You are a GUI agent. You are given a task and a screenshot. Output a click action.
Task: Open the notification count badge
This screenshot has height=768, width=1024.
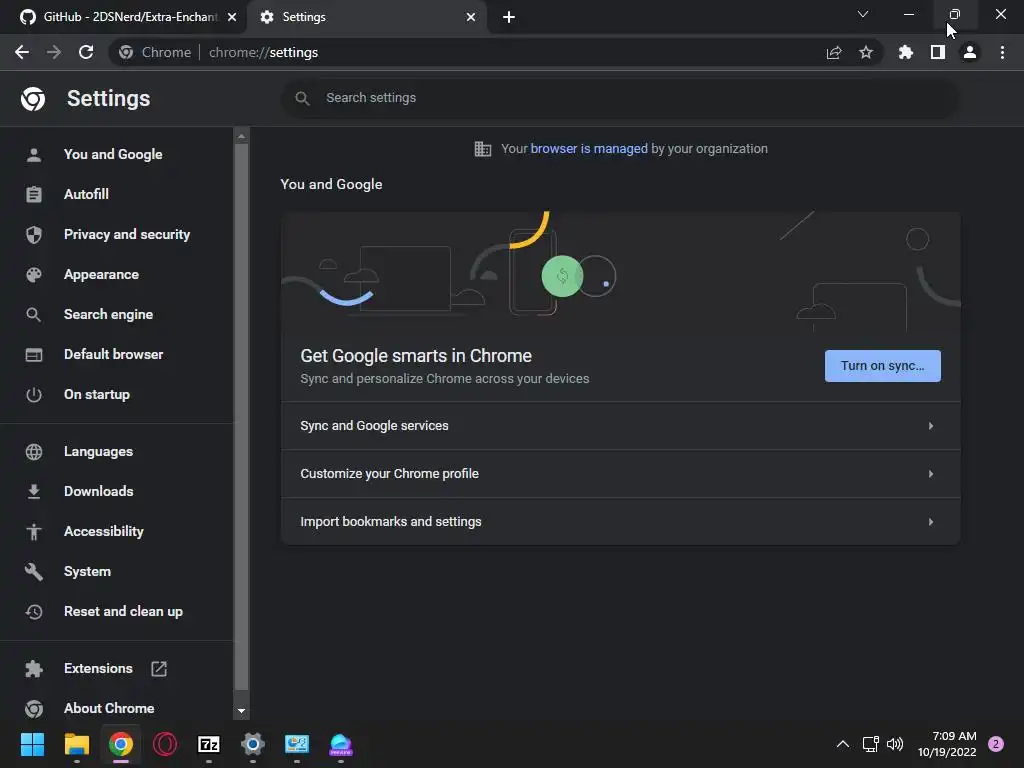pos(996,744)
